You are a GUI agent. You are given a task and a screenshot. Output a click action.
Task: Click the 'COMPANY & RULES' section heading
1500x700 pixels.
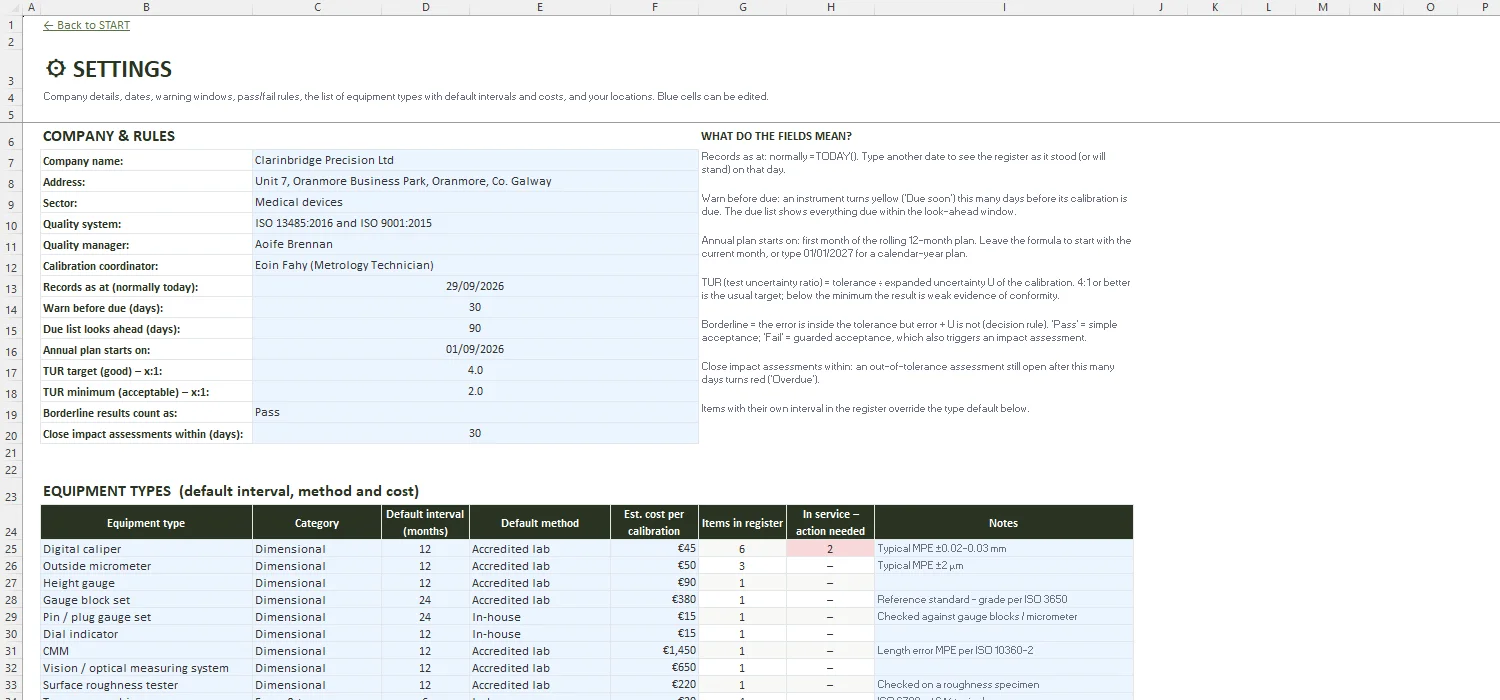tap(109, 136)
